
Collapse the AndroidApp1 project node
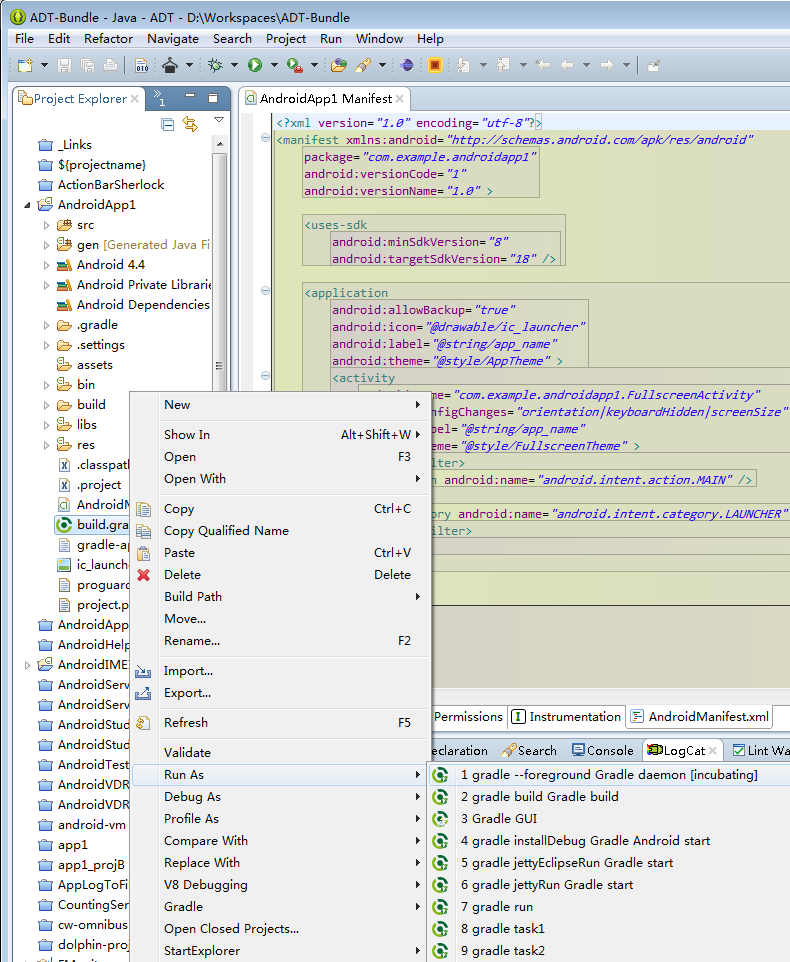[27, 205]
